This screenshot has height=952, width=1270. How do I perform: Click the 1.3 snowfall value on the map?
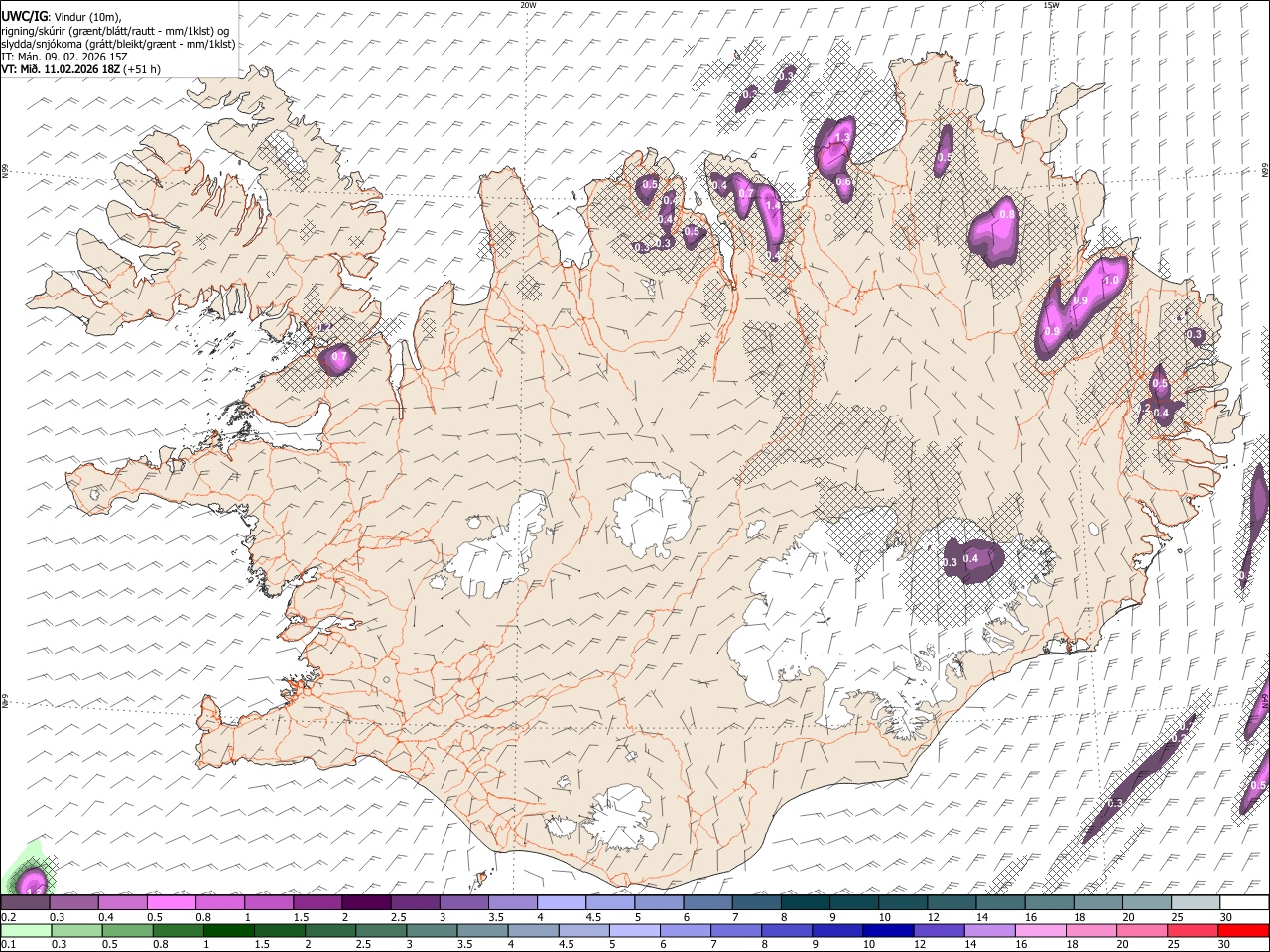pyautogui.click(x=844, y=137)
